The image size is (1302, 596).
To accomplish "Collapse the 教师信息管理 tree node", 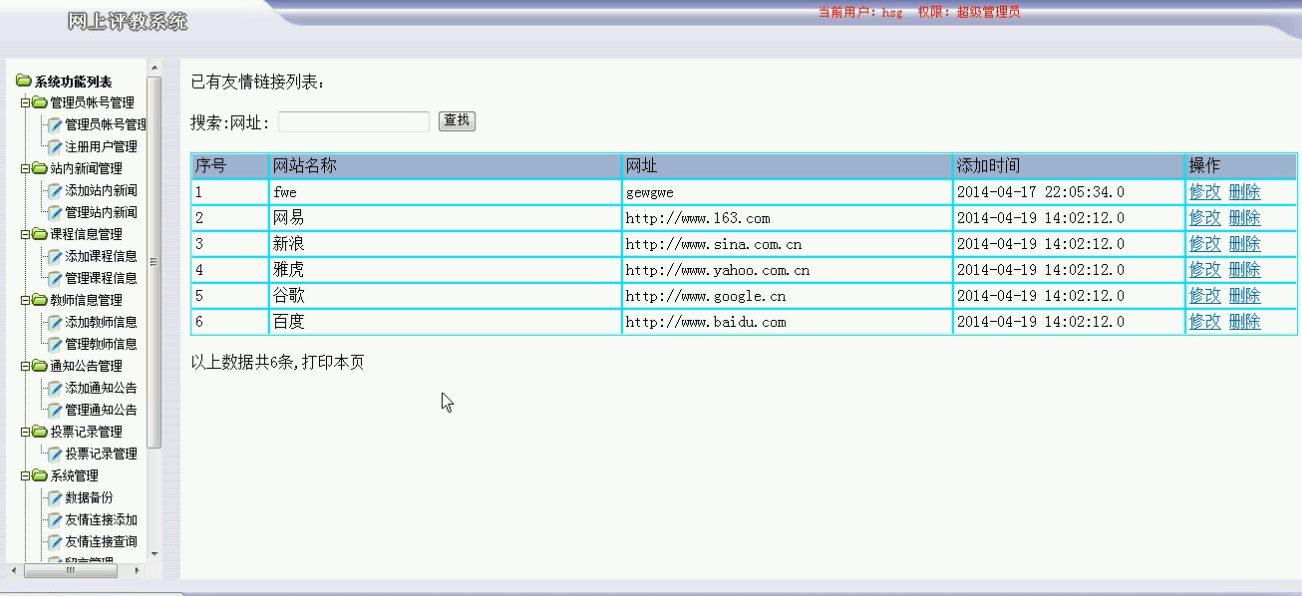I will (x=25, y=300).
